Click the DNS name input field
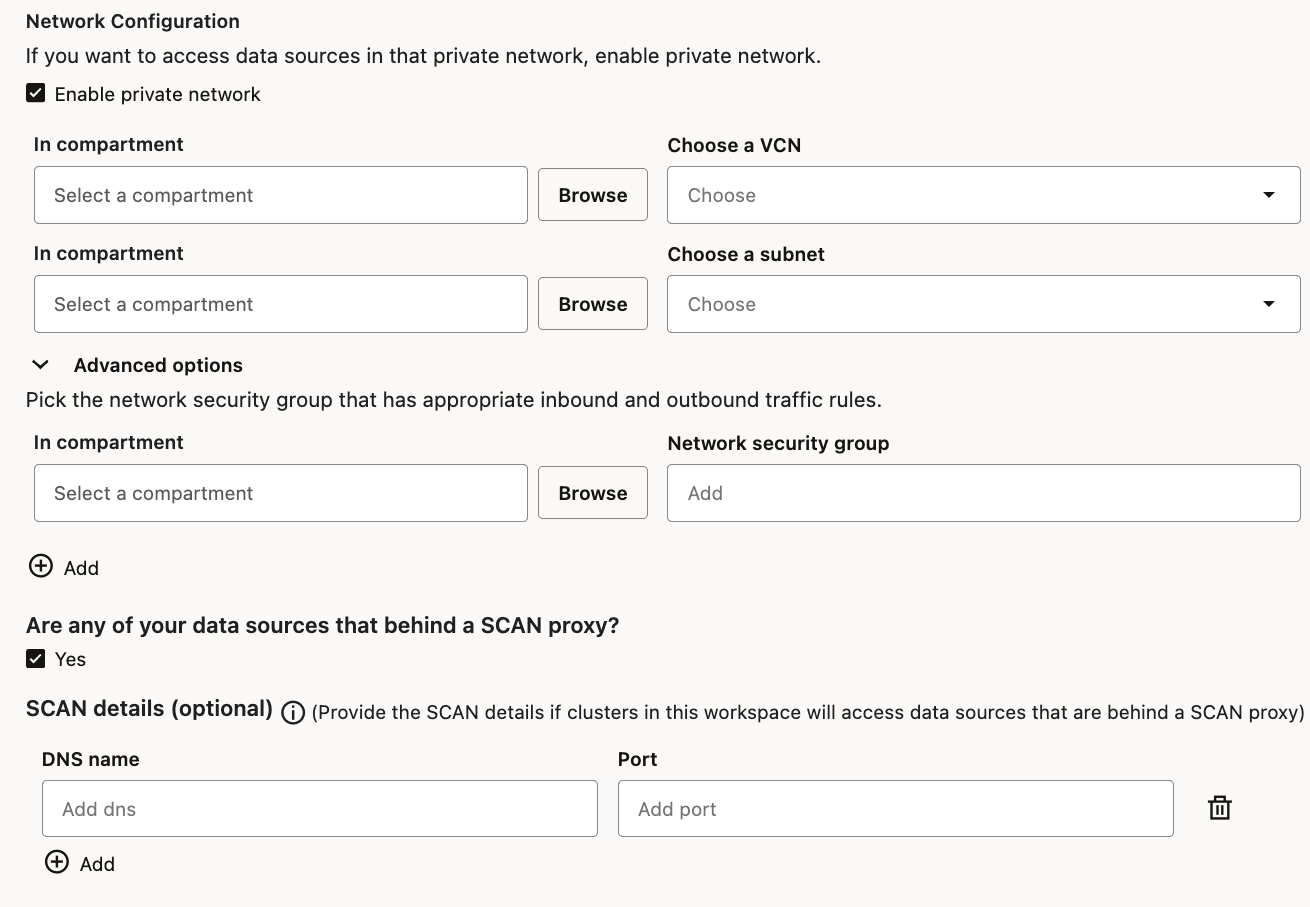This screenshot has width=1310, height=907. (319, 808)
